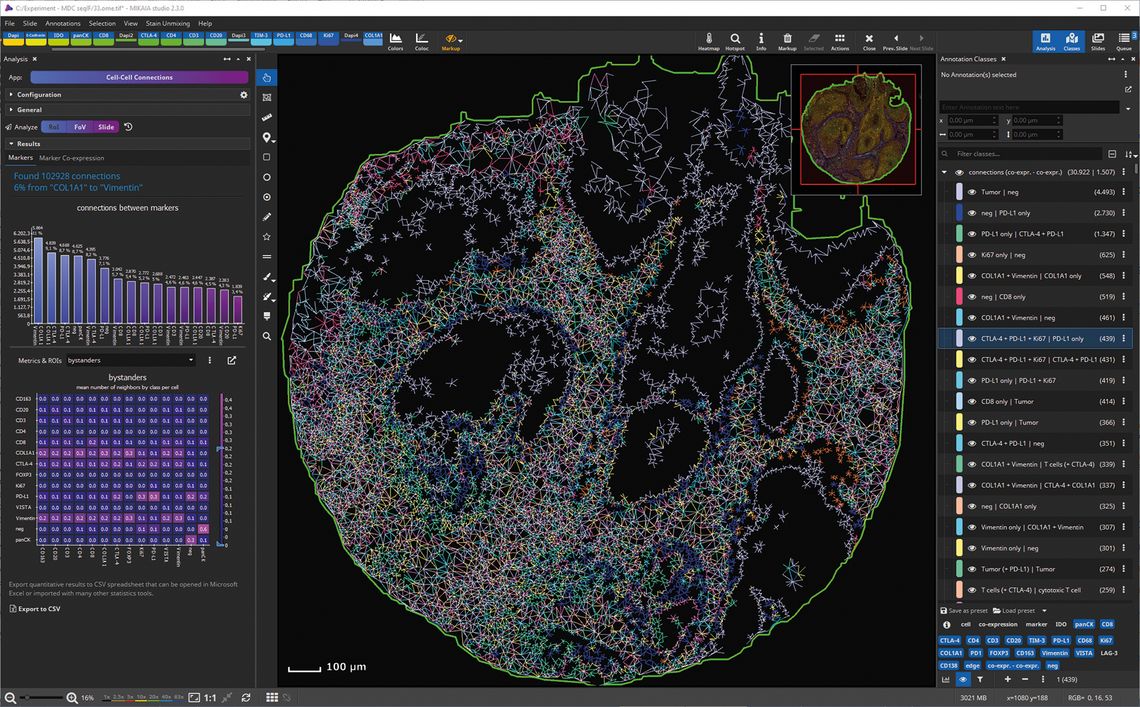Open Load preset dropdown arrow

[1045, 610]
